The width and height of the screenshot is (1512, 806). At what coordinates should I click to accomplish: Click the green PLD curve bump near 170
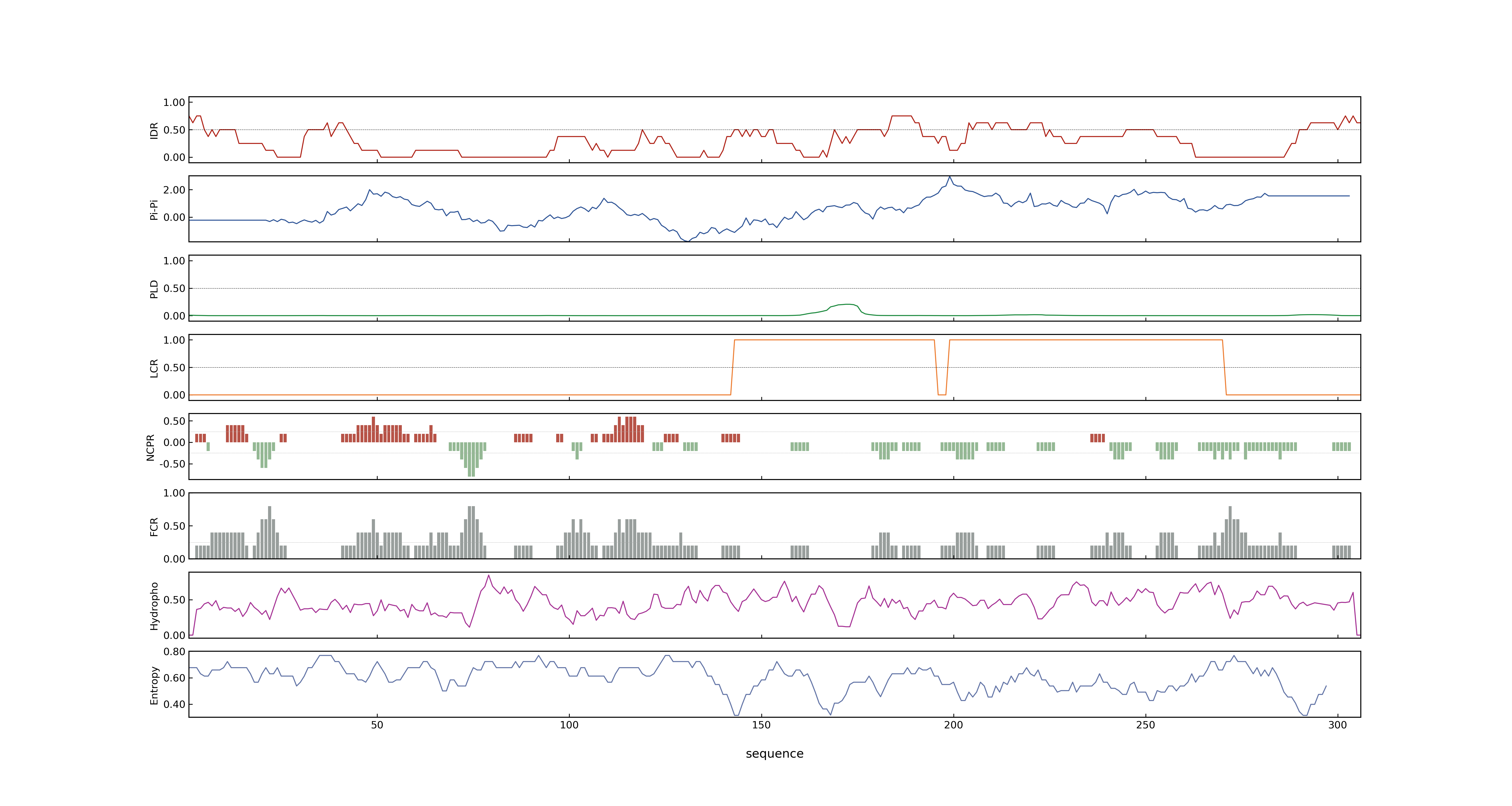(x=845, y=304)
